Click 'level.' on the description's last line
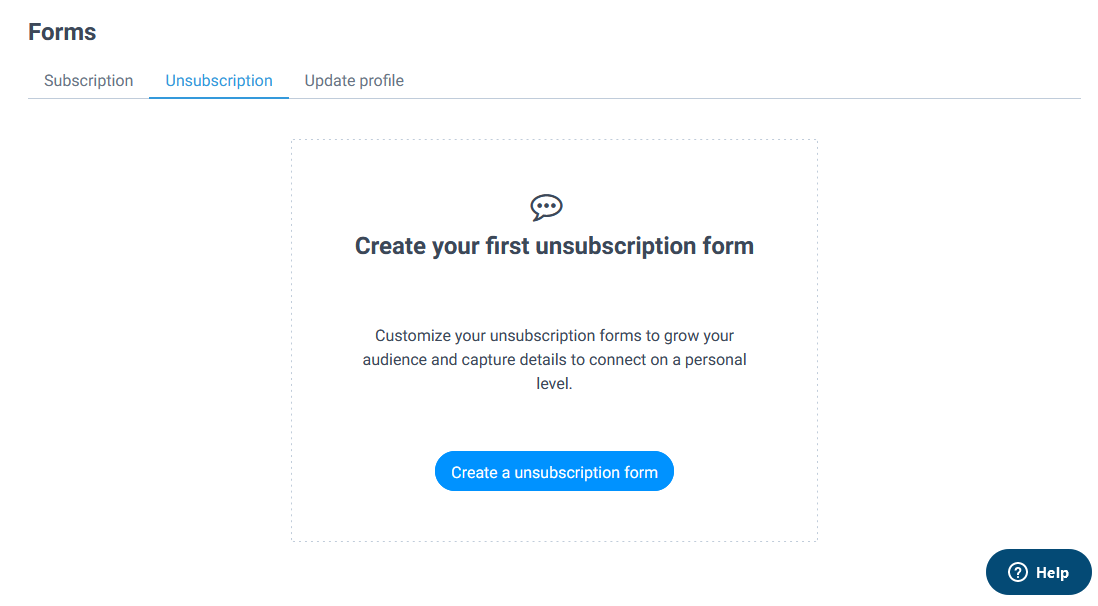 point(554,383)
